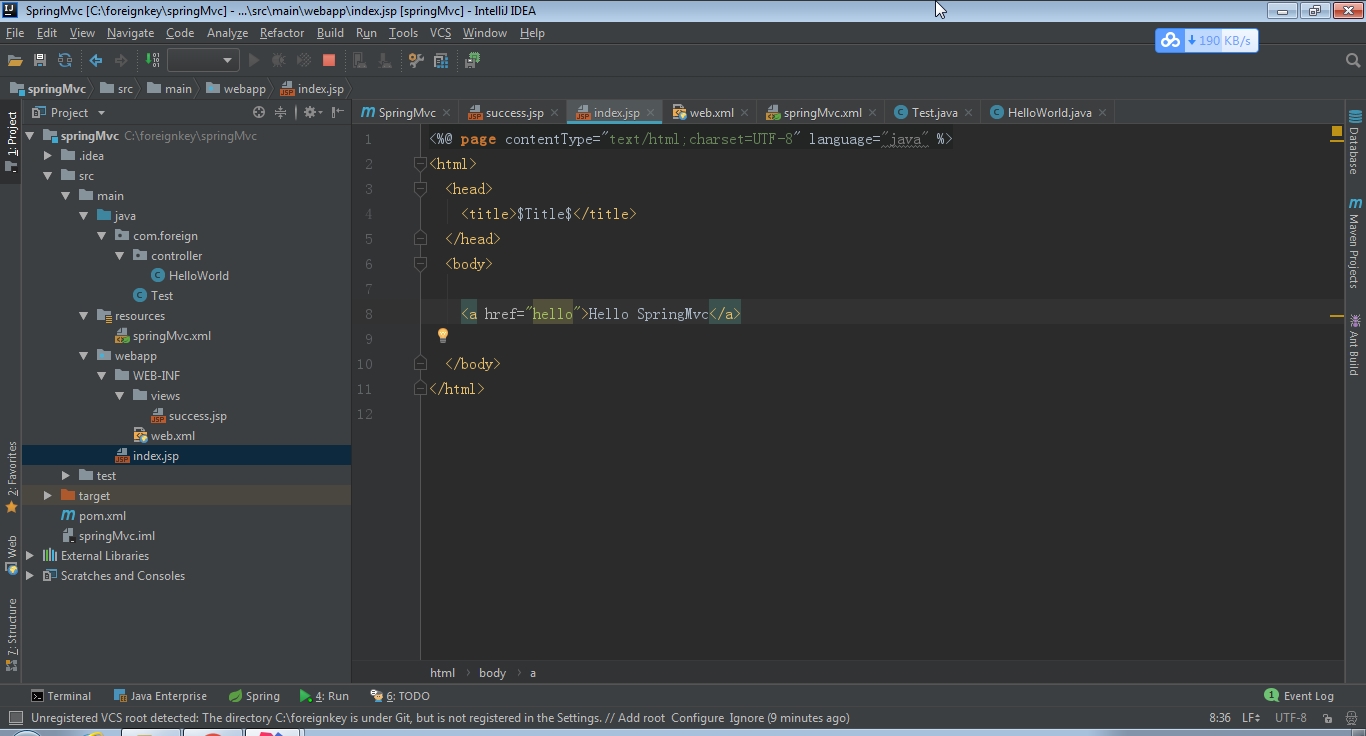Switch to the HelloWorld.java tab
The height and width of the screenshot is (736, 1366).
(x=1049, y=113)
